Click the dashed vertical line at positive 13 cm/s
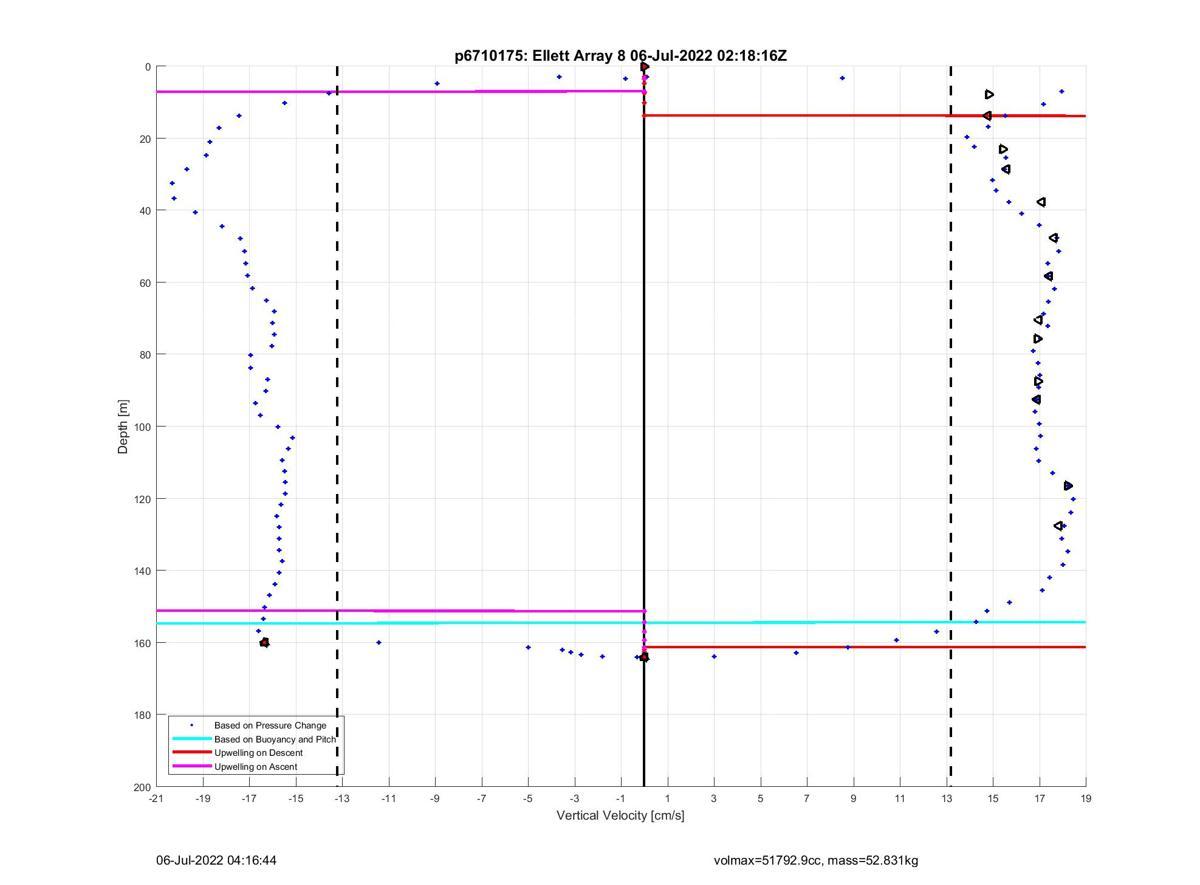 pos(950,427)
